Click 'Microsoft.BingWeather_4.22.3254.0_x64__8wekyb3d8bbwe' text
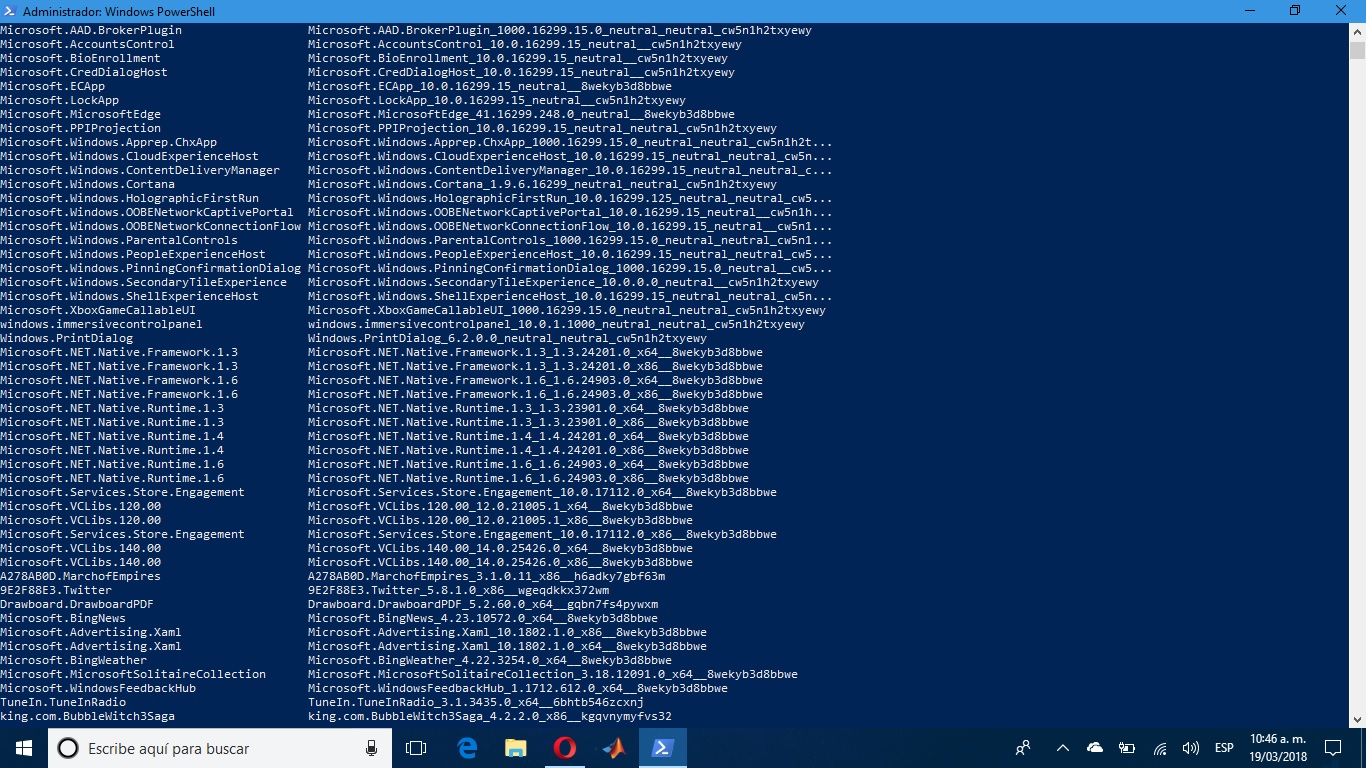Image resolution: width=1366 pixels, height=768 pixels. [x=490, y=660]
